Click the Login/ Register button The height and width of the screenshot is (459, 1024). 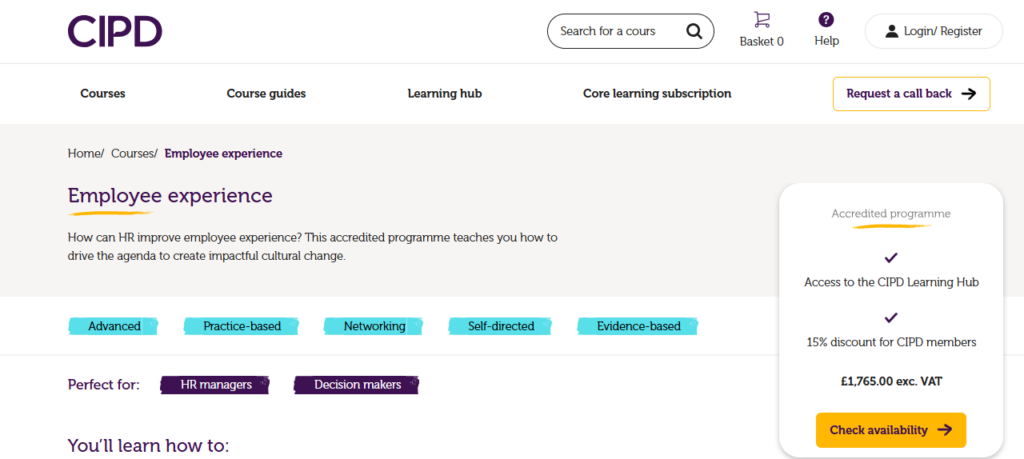click(933, 31)
